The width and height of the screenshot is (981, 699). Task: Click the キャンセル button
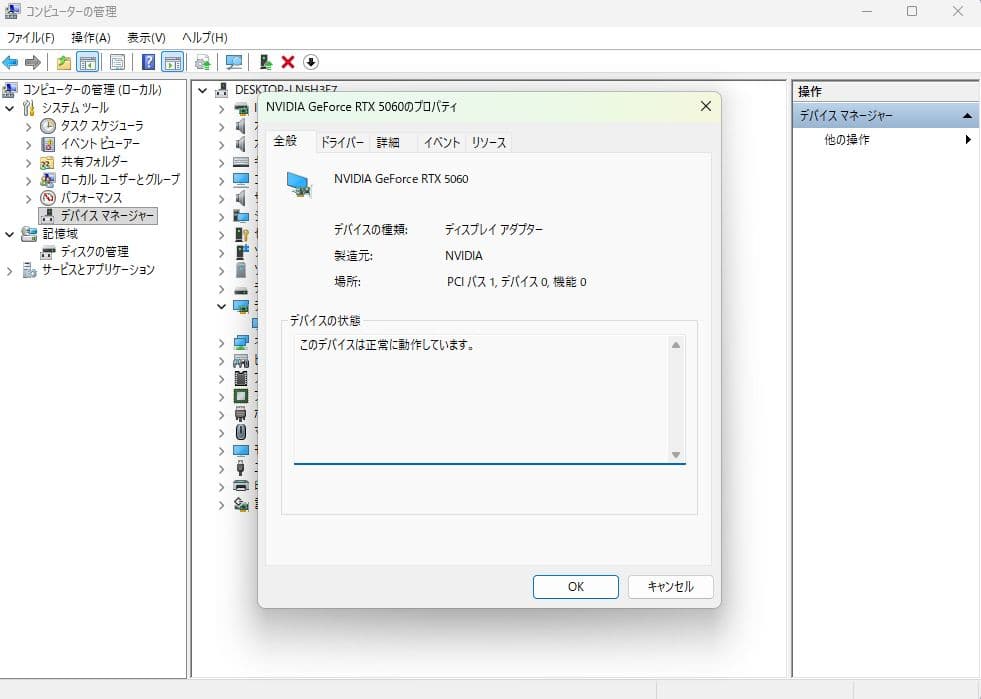[671, 587]
